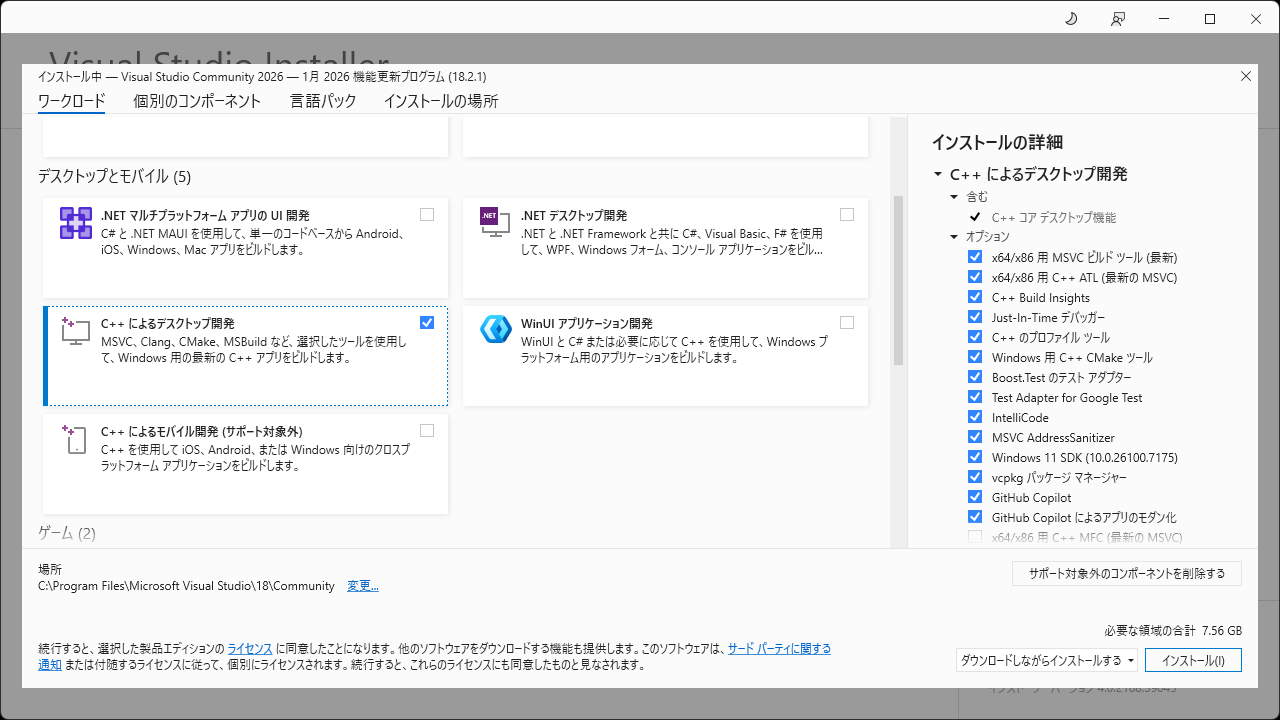The image size is (1280, 720).
Task: Click the .NET MAUI workload icon
Action: (76, 223)
